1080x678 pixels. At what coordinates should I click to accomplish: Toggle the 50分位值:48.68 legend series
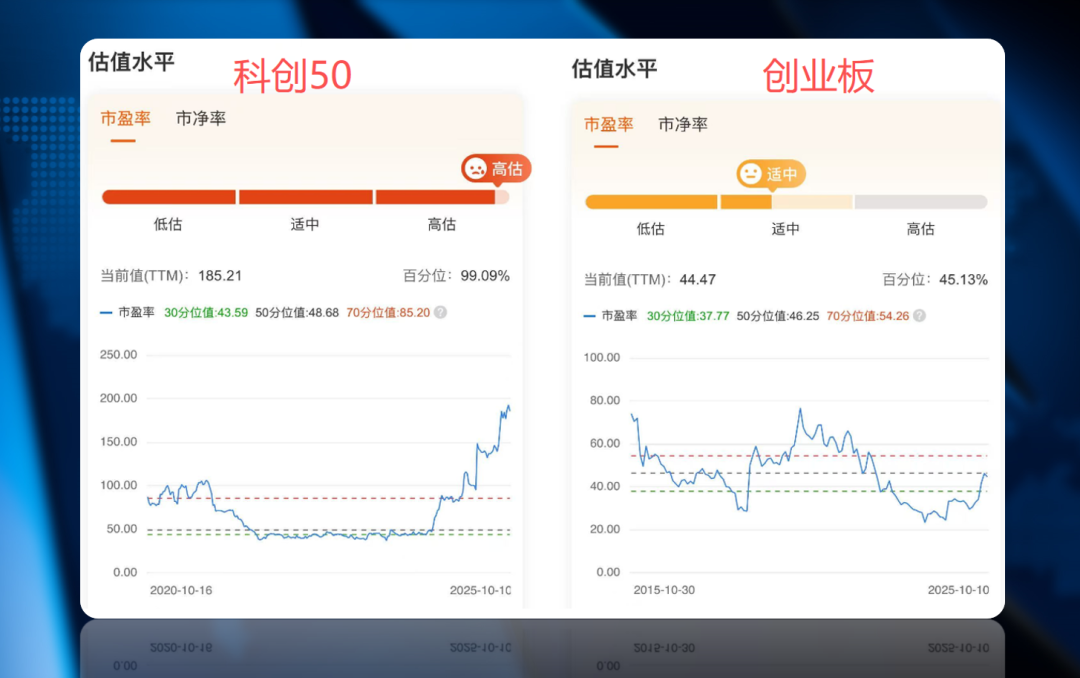click(x=297, y=312)
